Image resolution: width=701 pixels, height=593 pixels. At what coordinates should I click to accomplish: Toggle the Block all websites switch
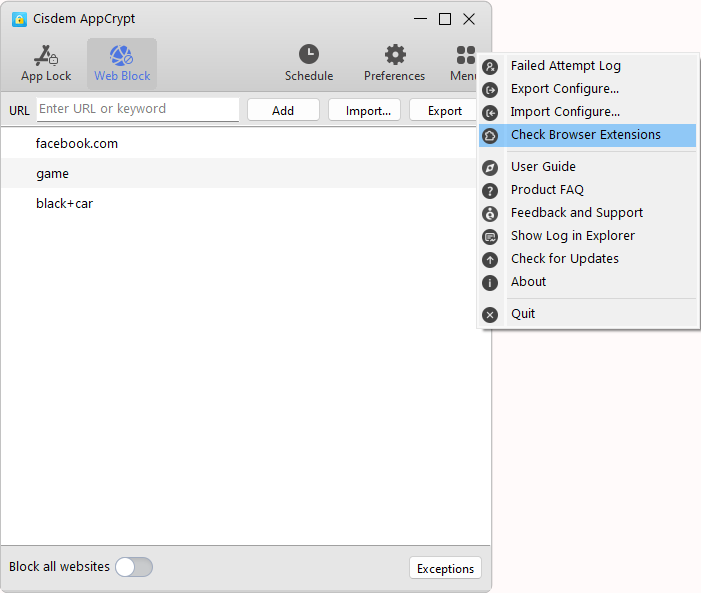[x=134, y=567]
